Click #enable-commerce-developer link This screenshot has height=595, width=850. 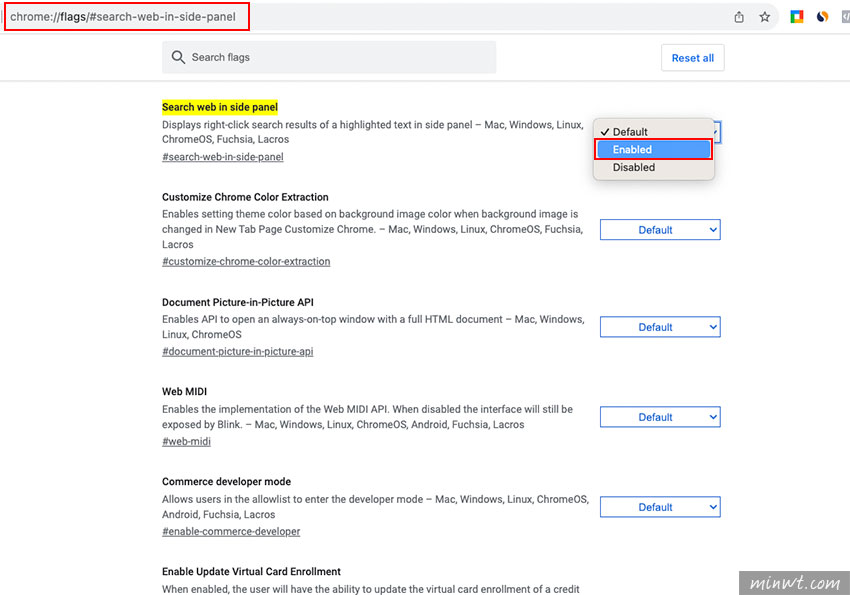pyautogui.click(x=231, y=531)
